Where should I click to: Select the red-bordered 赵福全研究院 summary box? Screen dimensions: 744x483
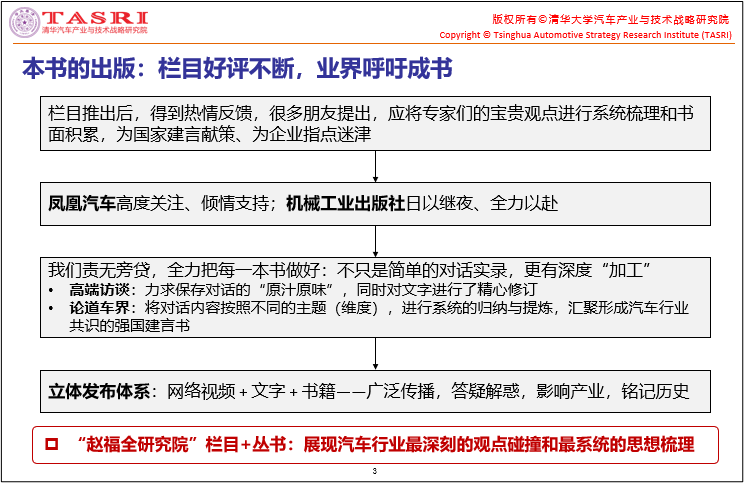376,443
